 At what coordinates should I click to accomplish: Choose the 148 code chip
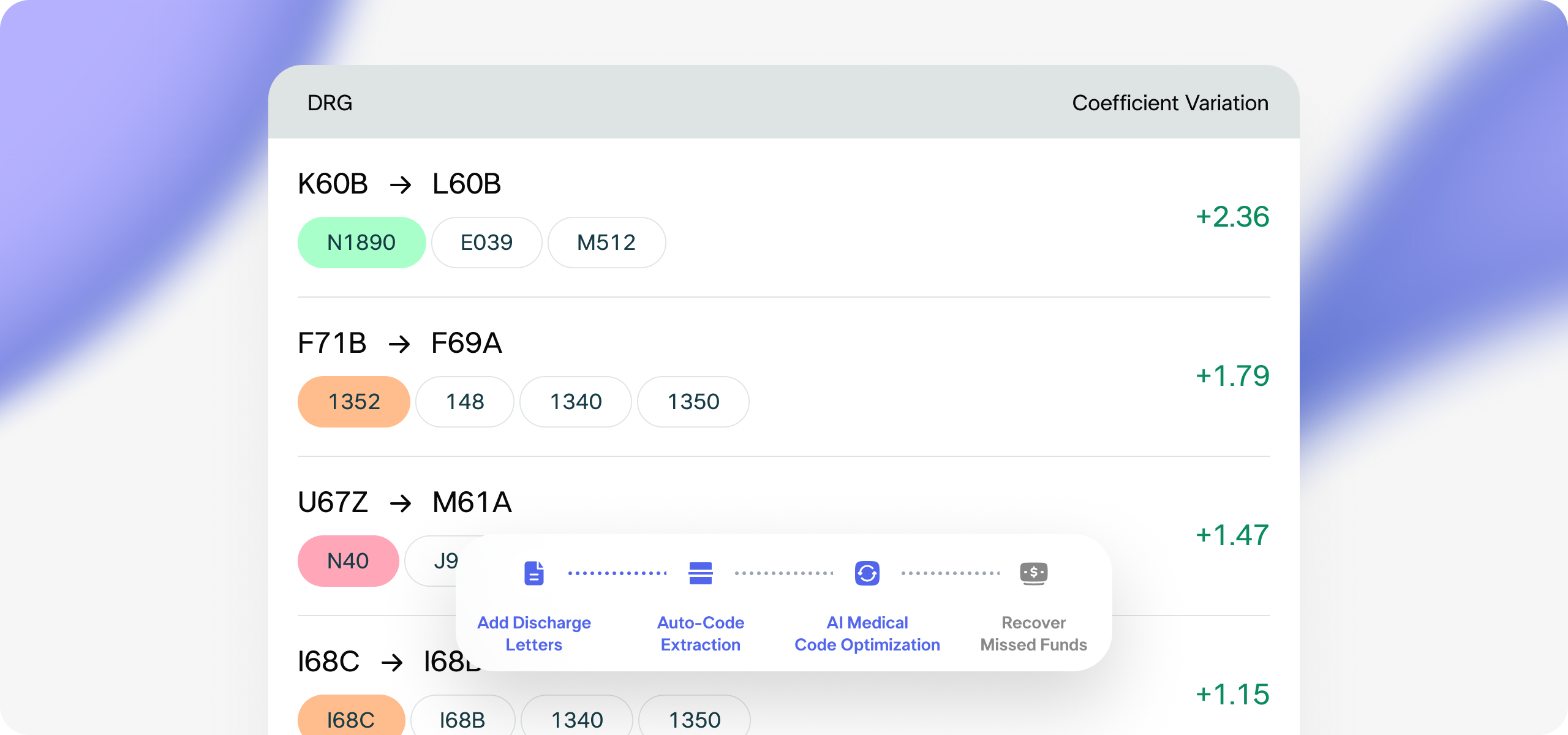[465, 402]
